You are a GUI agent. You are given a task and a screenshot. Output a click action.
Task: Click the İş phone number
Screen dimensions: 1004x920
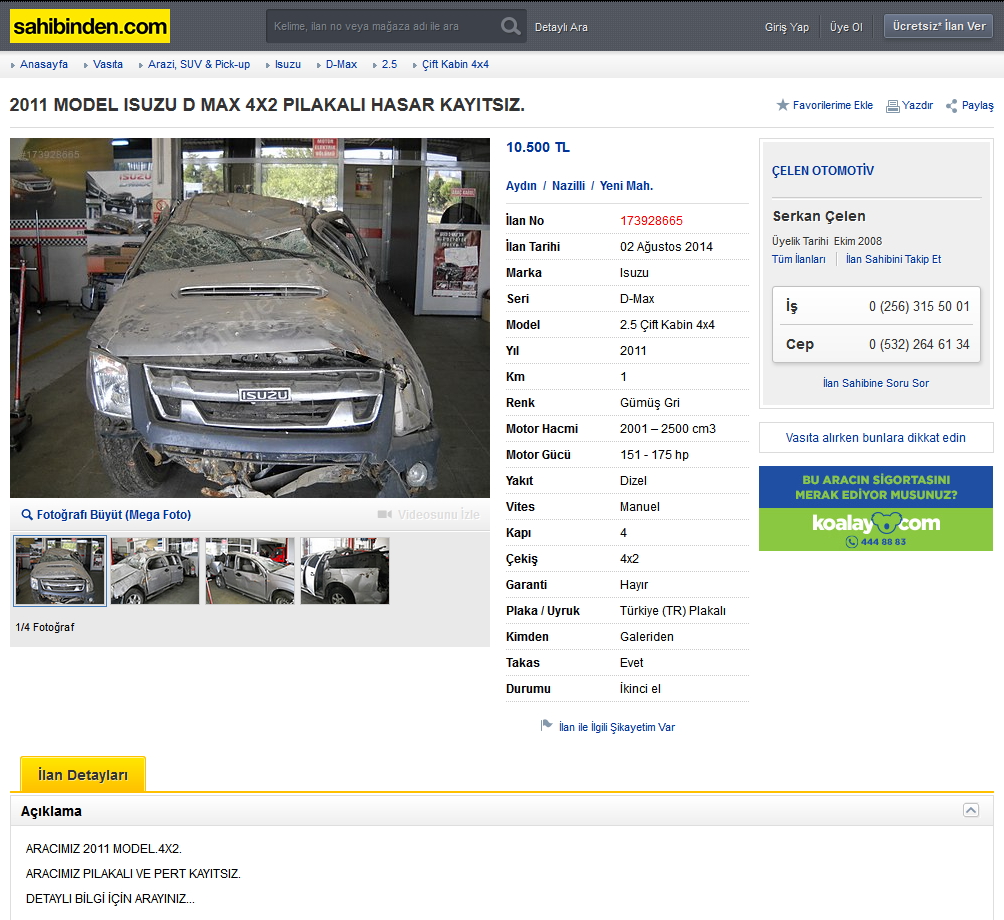pos(919,307)
